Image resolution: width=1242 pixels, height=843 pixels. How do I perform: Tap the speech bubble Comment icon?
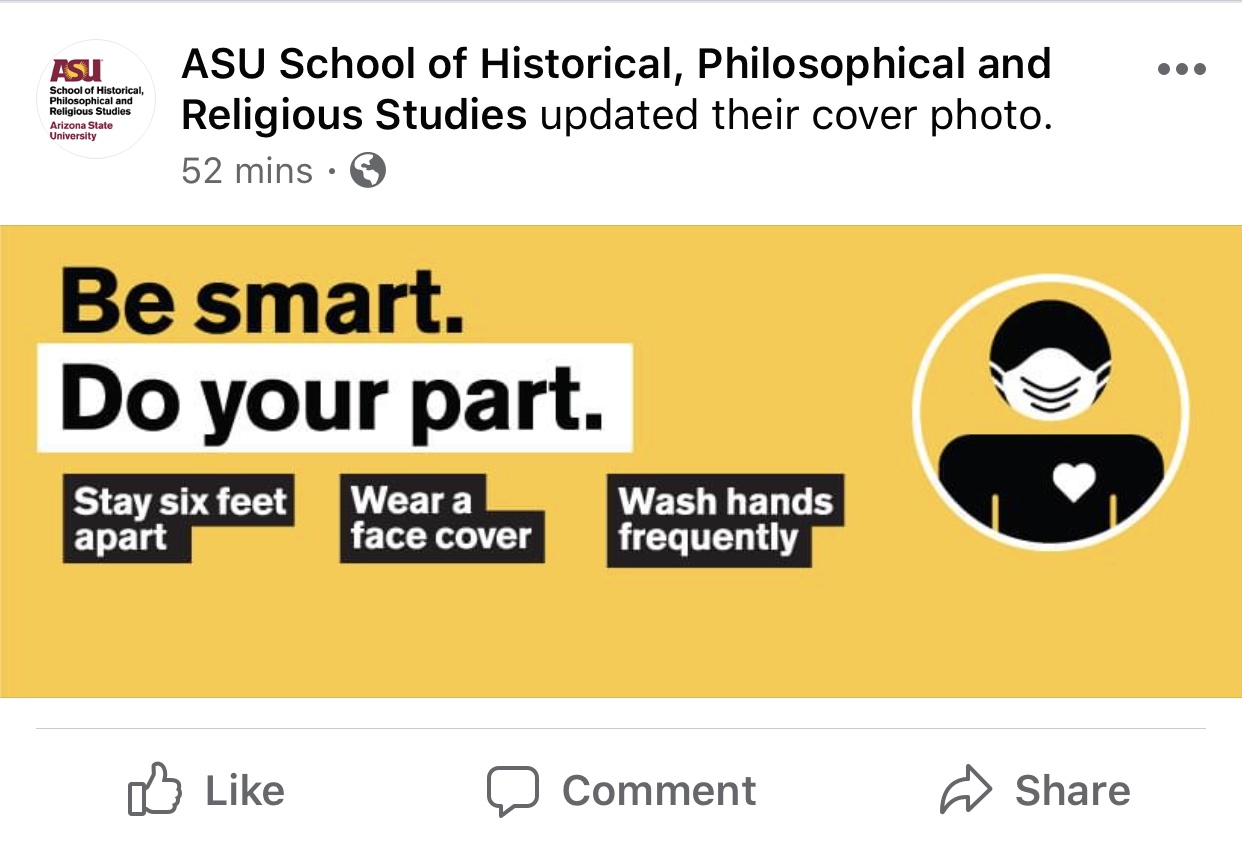coord(513,792)
